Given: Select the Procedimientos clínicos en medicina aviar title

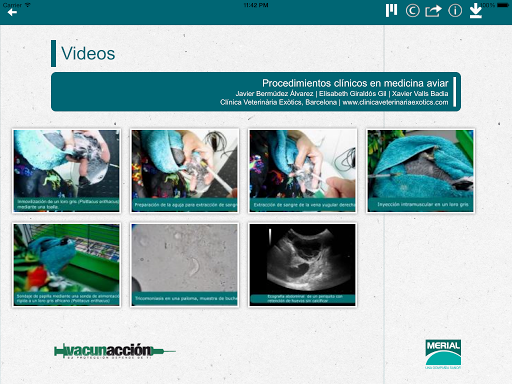Looking at the screenshot, I should point(355,83).
